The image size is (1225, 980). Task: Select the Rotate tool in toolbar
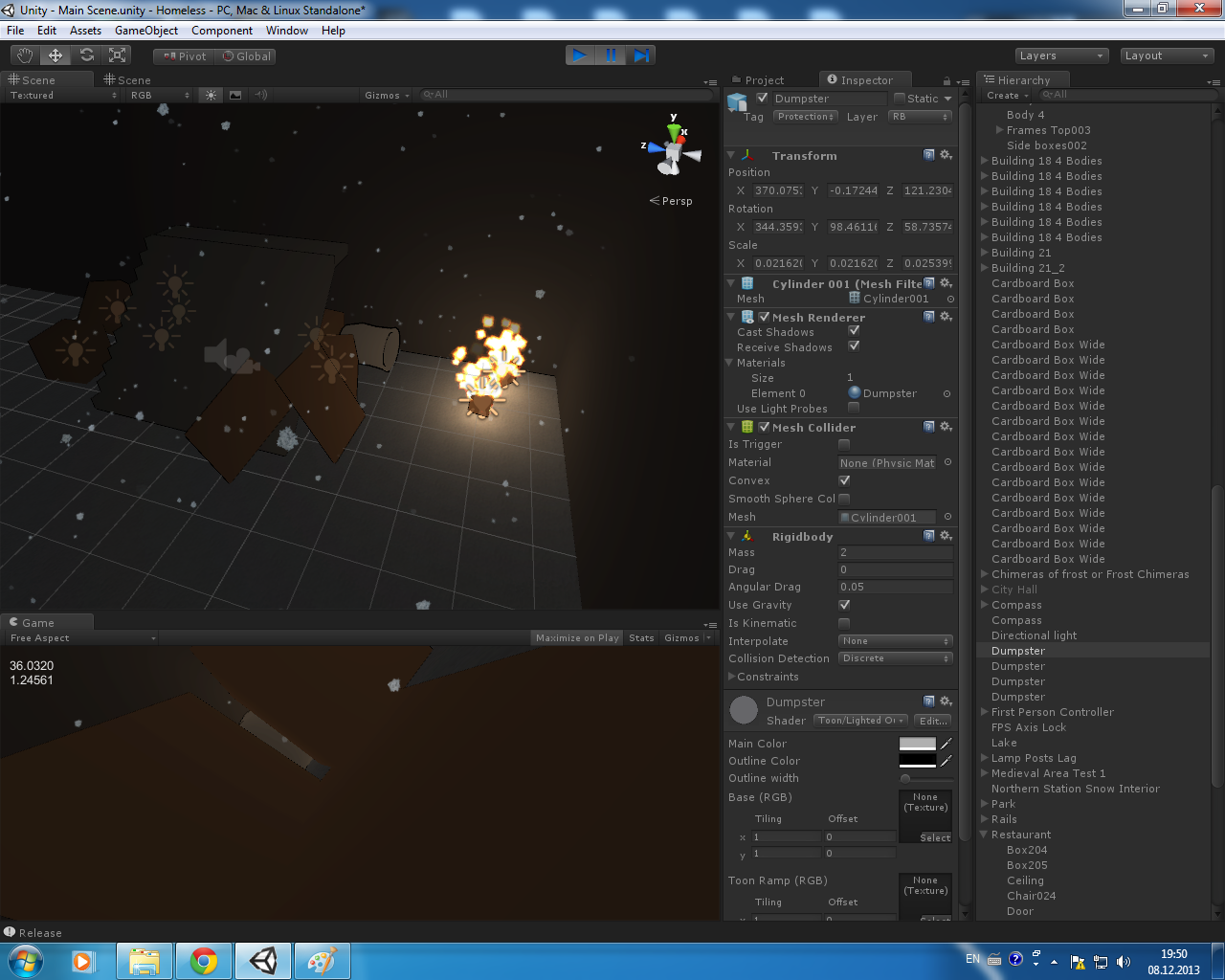87,56
